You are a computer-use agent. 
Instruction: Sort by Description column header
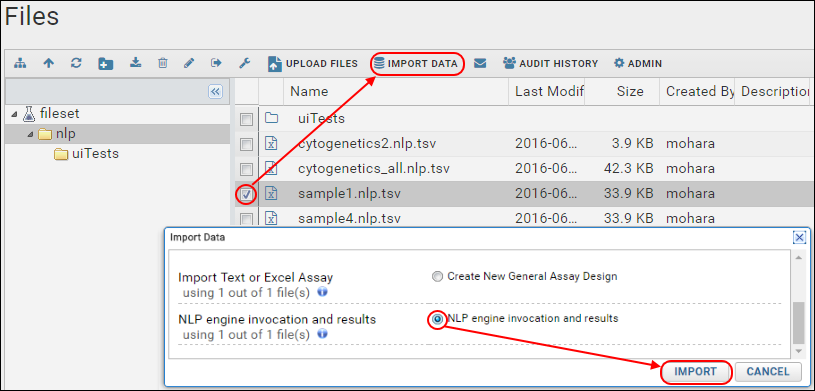pos(772,92)
